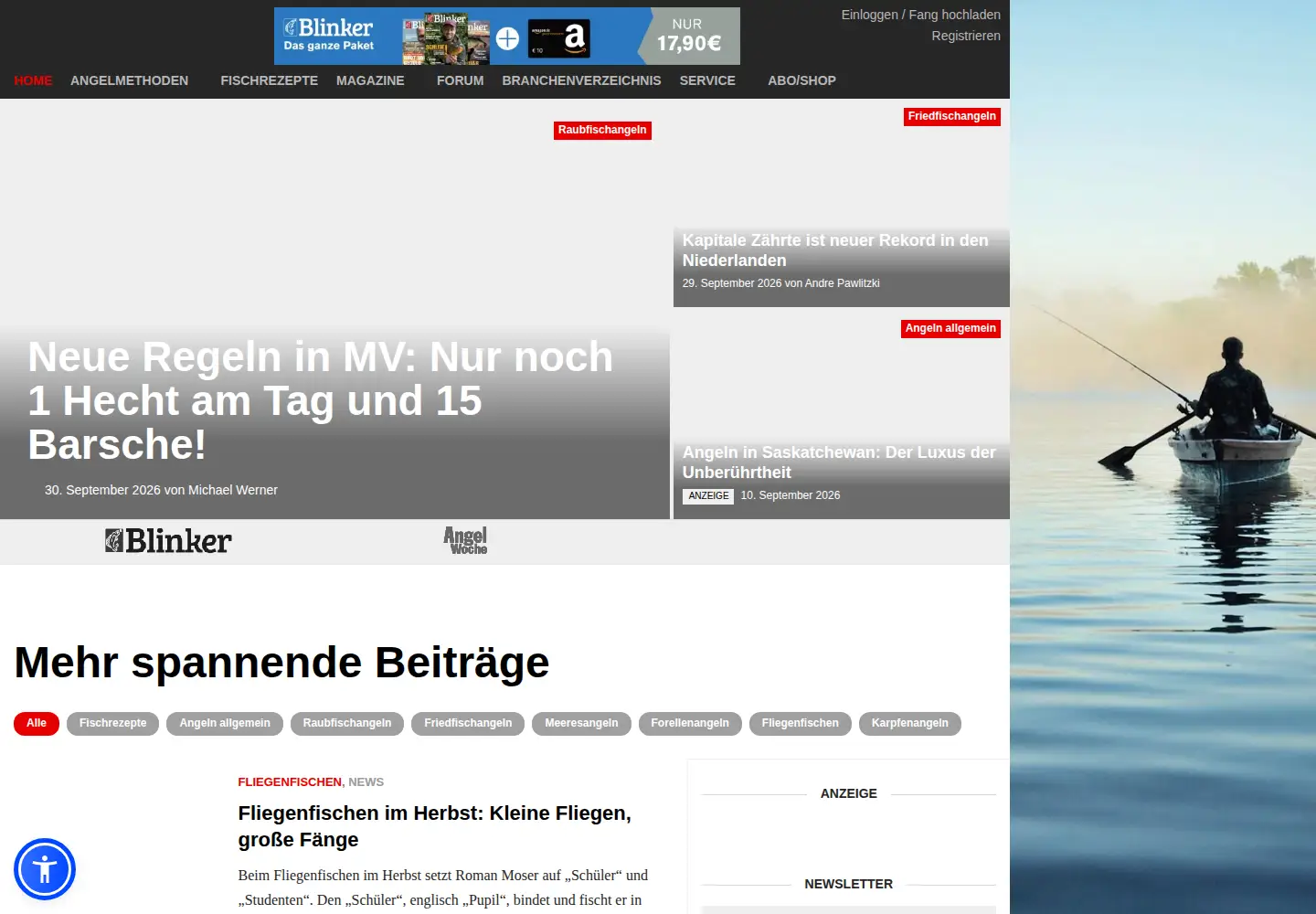Open the accessibility widget icon
The image size is (1316, 914).
45,869
